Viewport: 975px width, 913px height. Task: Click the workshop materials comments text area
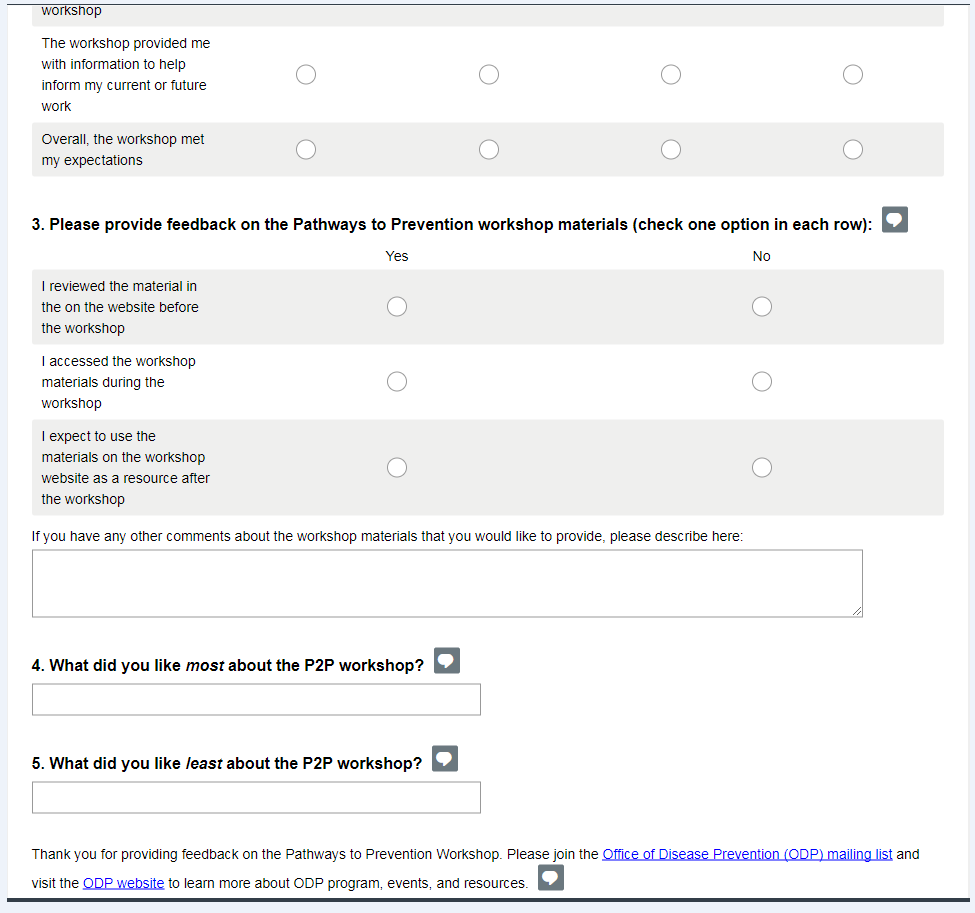pos(446,582)
